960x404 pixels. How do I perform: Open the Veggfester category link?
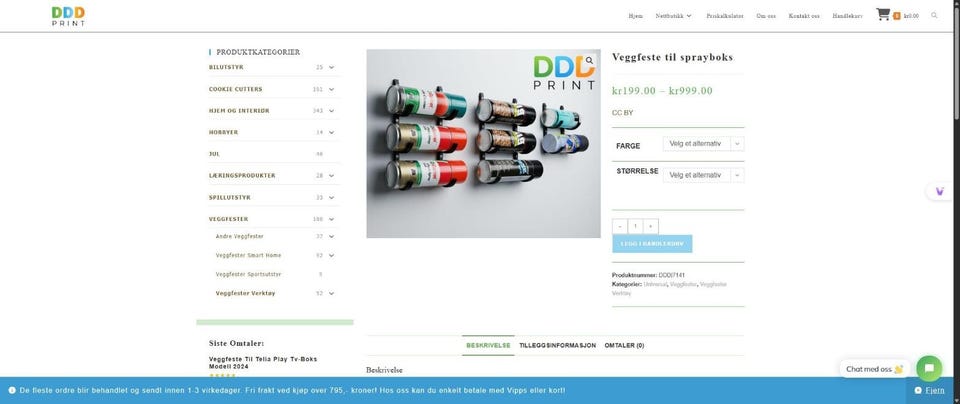click(x=228, y=219)
